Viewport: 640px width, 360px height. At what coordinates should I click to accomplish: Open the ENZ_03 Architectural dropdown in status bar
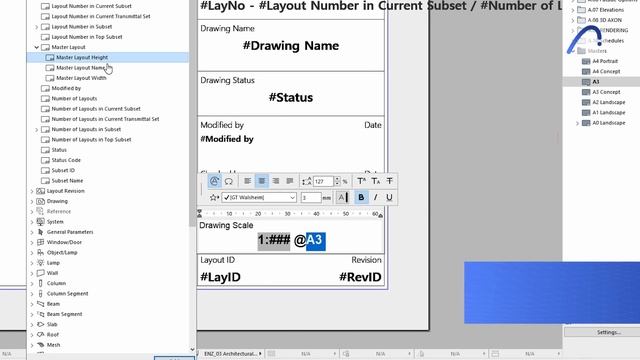(232, 354)
